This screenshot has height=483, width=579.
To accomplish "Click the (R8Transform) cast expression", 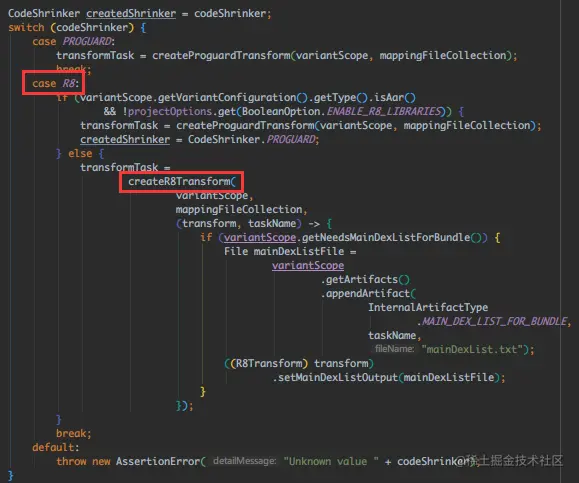I will [x=268, y=363].
